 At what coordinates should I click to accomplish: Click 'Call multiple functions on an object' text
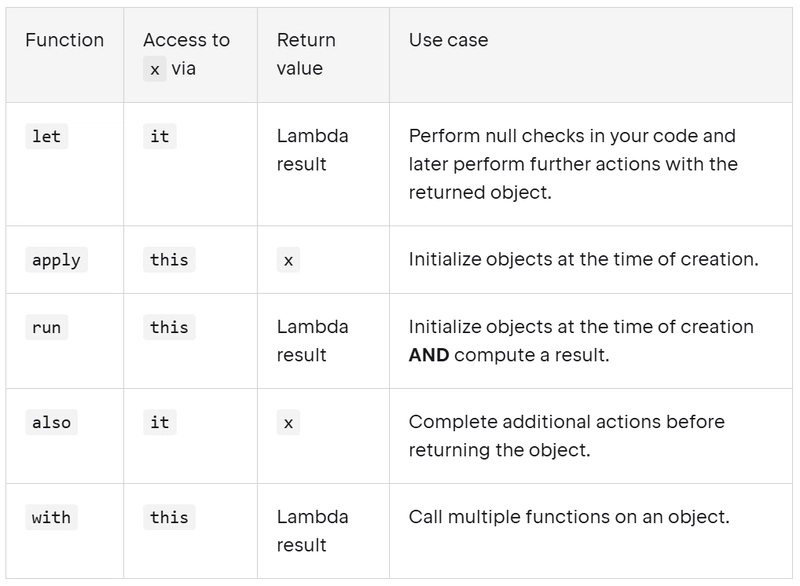[x=569, y=517]
